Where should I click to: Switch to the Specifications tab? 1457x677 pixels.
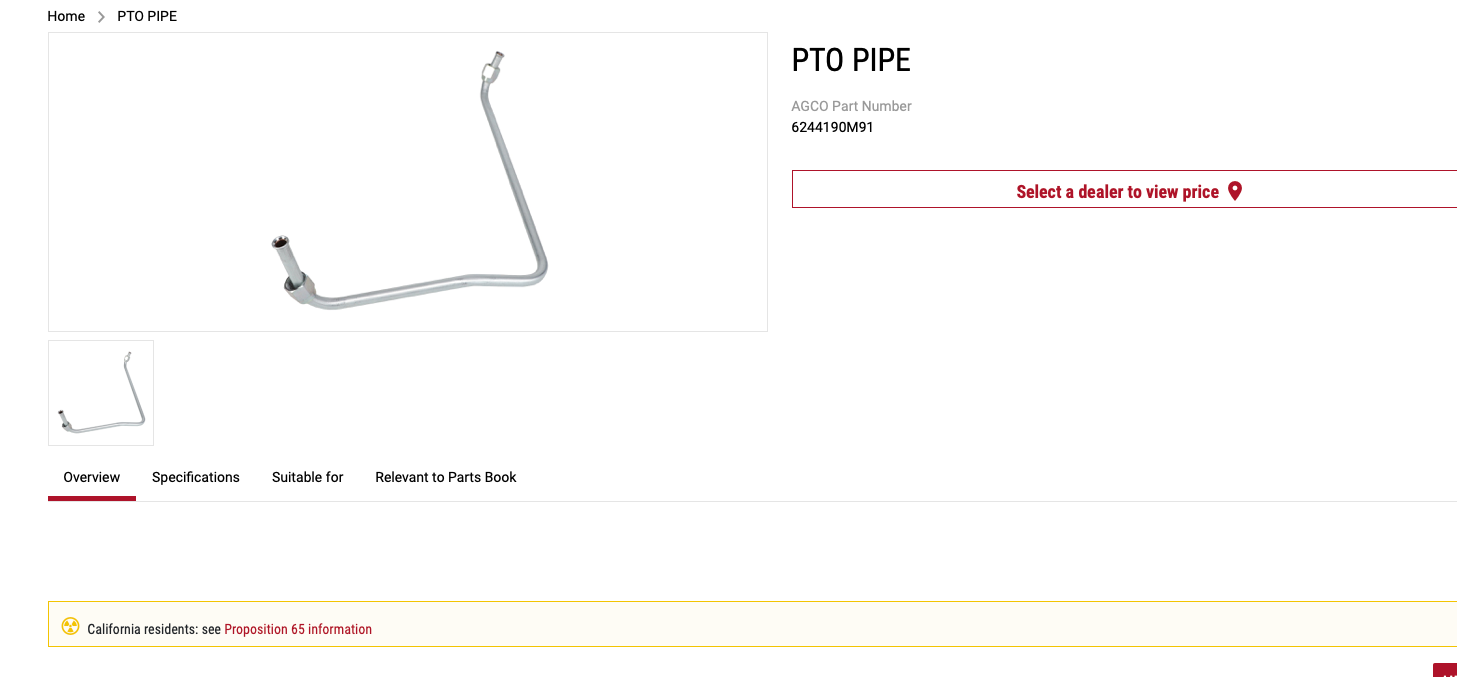[x=196, y=478]
